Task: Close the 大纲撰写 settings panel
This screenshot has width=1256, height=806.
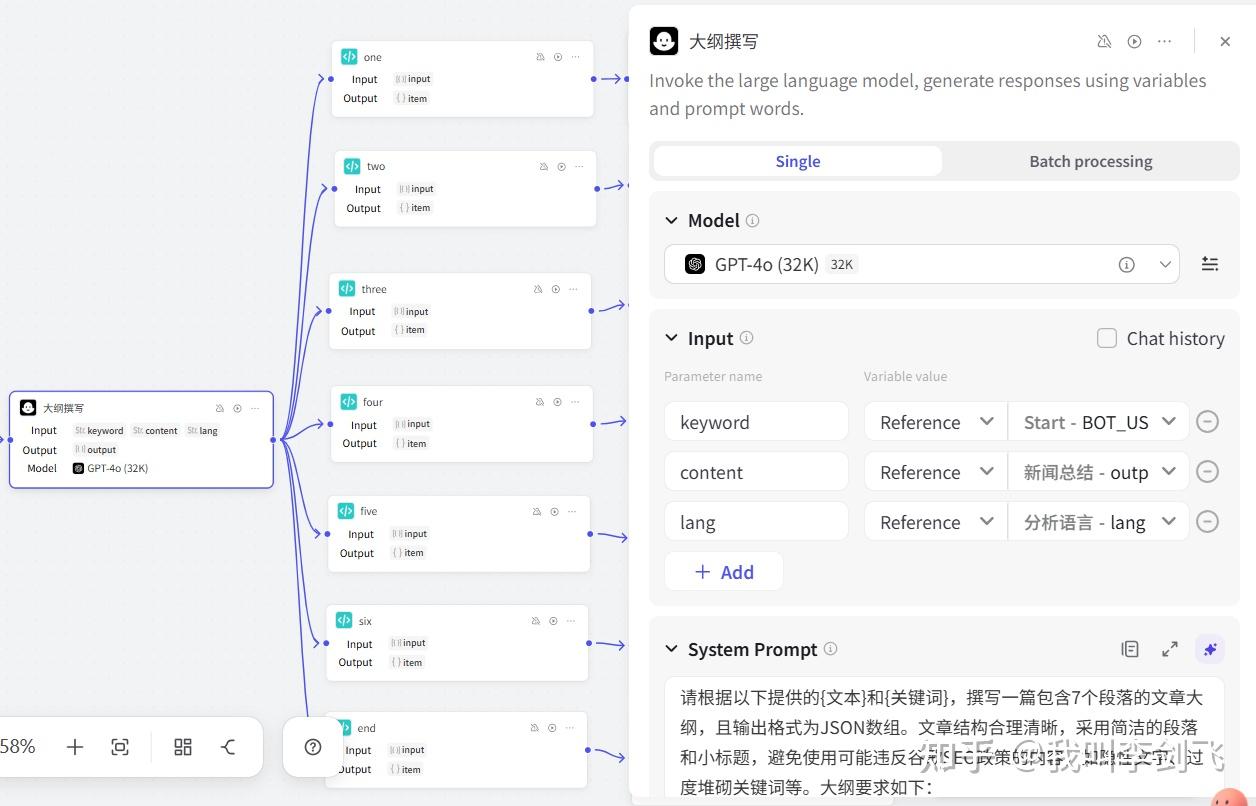Action: coord(1225,42)
